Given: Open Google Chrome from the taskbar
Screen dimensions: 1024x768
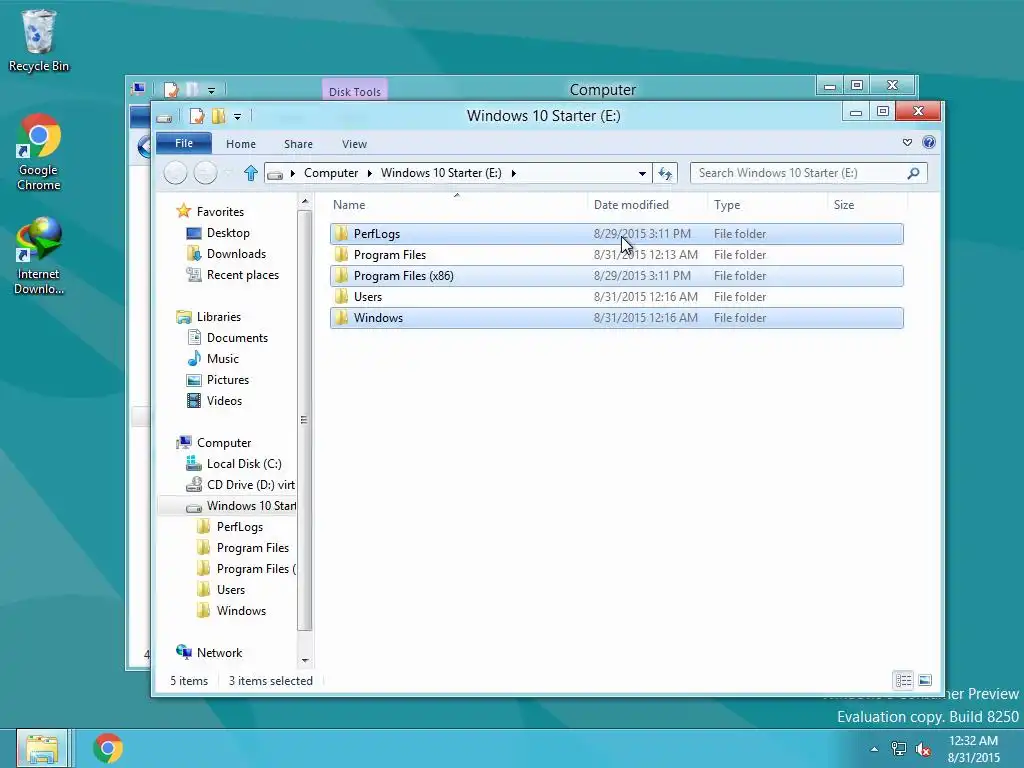Looking at the screenshot, I should pyautogui.click(x=108, y=748).
